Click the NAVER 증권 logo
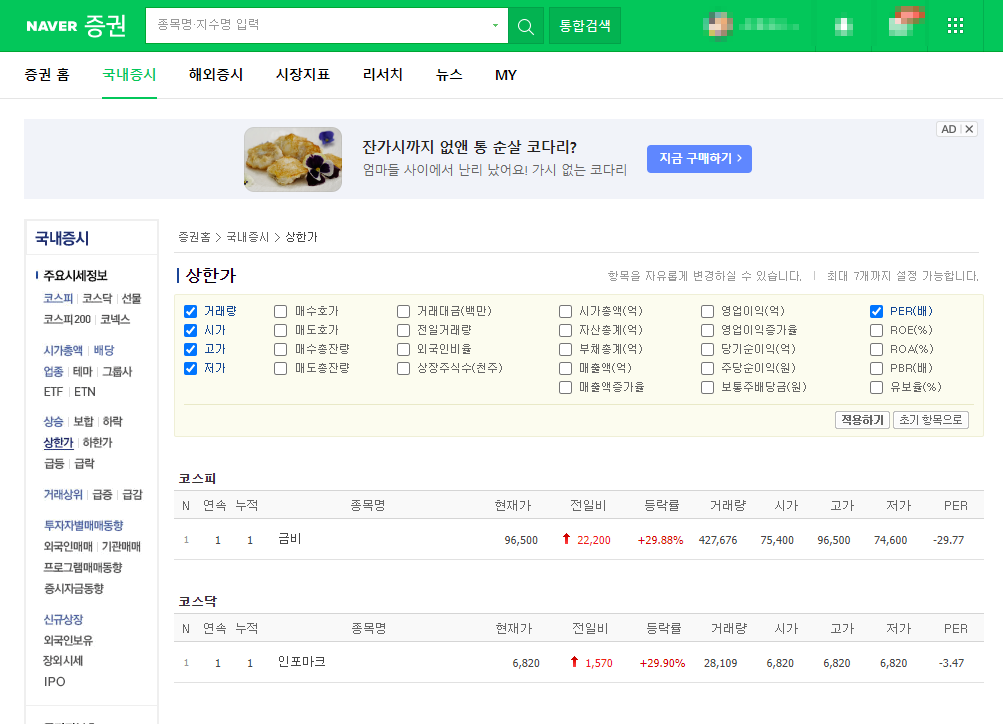This screenshot has height=724, width=1003. 77,25
